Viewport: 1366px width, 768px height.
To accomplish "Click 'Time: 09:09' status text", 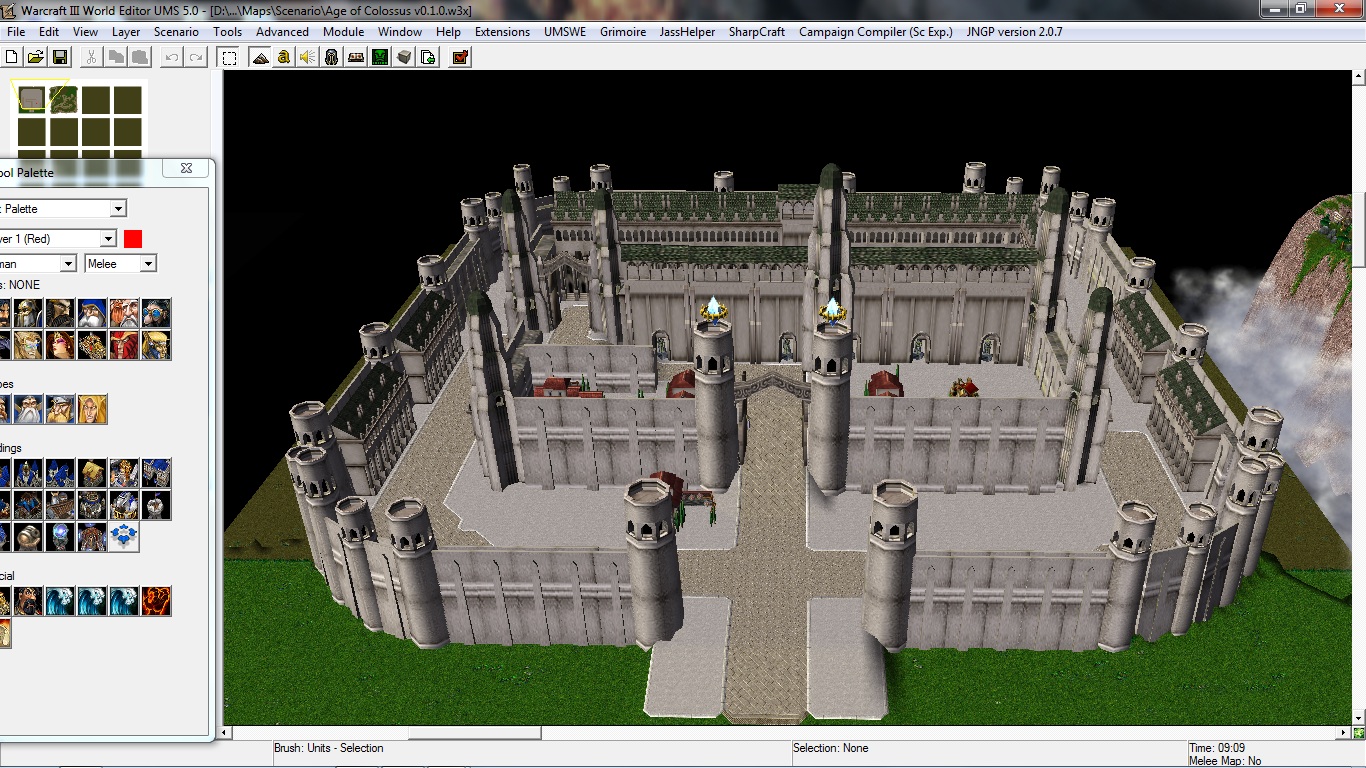I will 1217,748.
